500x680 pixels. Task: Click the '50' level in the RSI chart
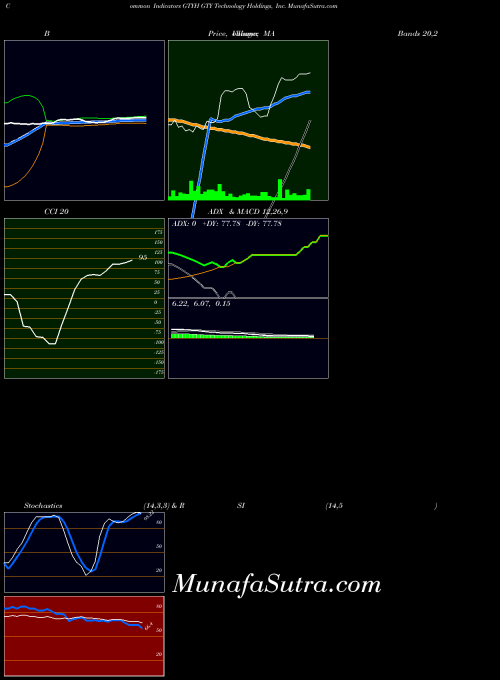[x=159, y=630]
